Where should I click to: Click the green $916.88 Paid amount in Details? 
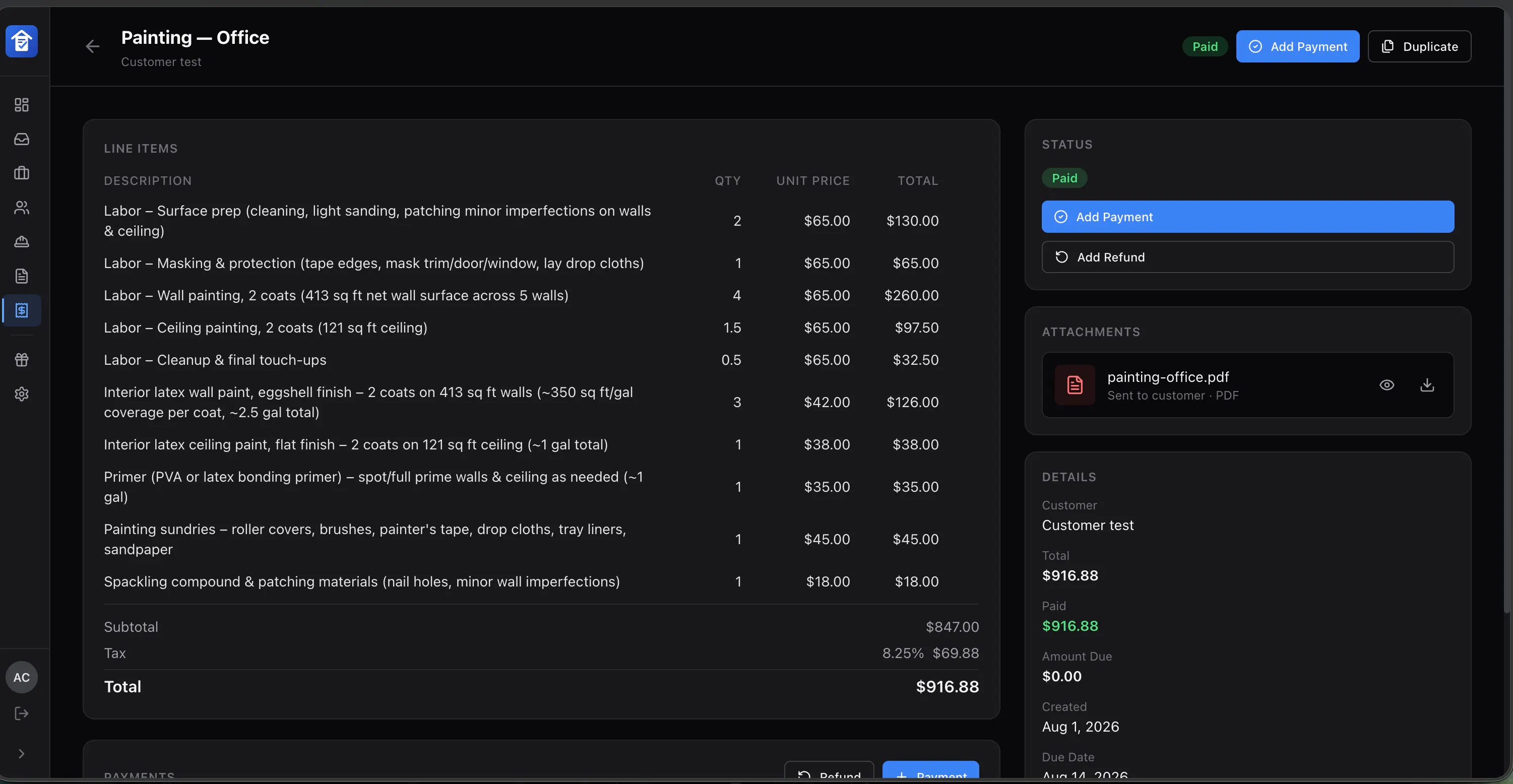point(1069,626)
